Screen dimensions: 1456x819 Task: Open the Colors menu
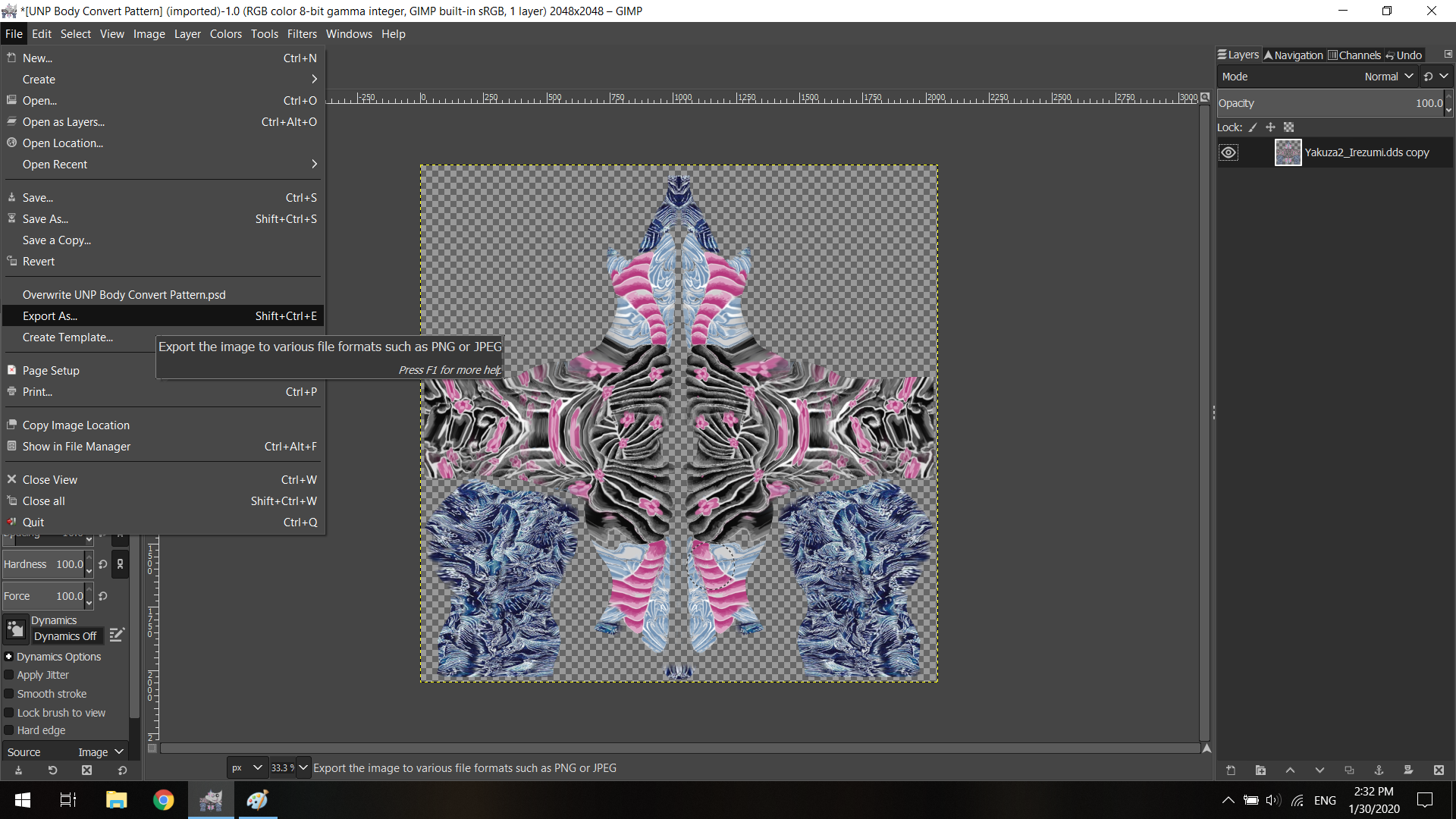click(225, 34)
